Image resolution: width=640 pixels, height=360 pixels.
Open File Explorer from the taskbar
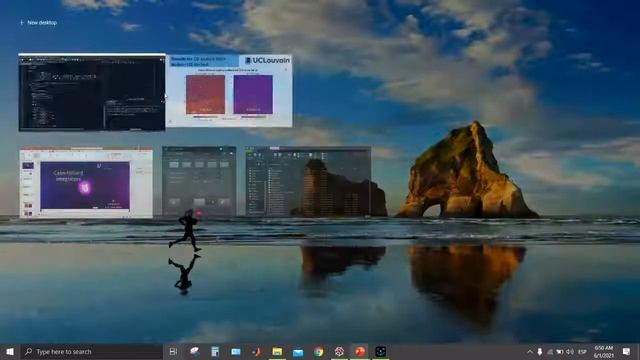click(x=277, y=351)
